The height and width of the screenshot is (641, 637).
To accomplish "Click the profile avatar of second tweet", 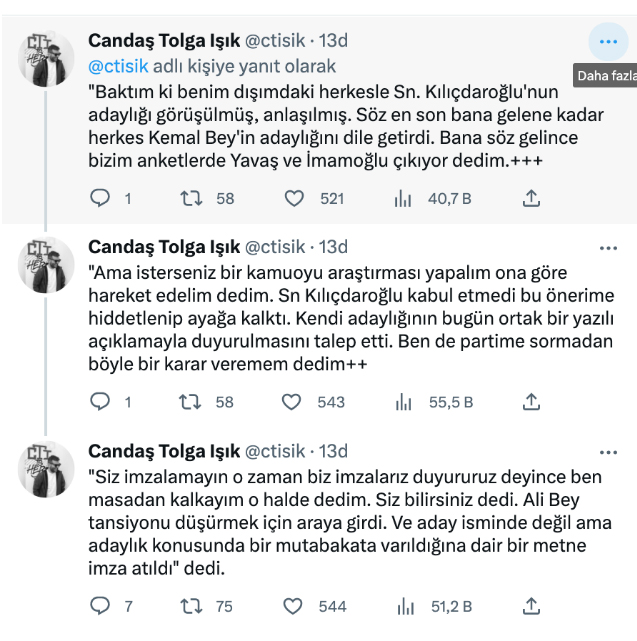I will pos(48,265).
